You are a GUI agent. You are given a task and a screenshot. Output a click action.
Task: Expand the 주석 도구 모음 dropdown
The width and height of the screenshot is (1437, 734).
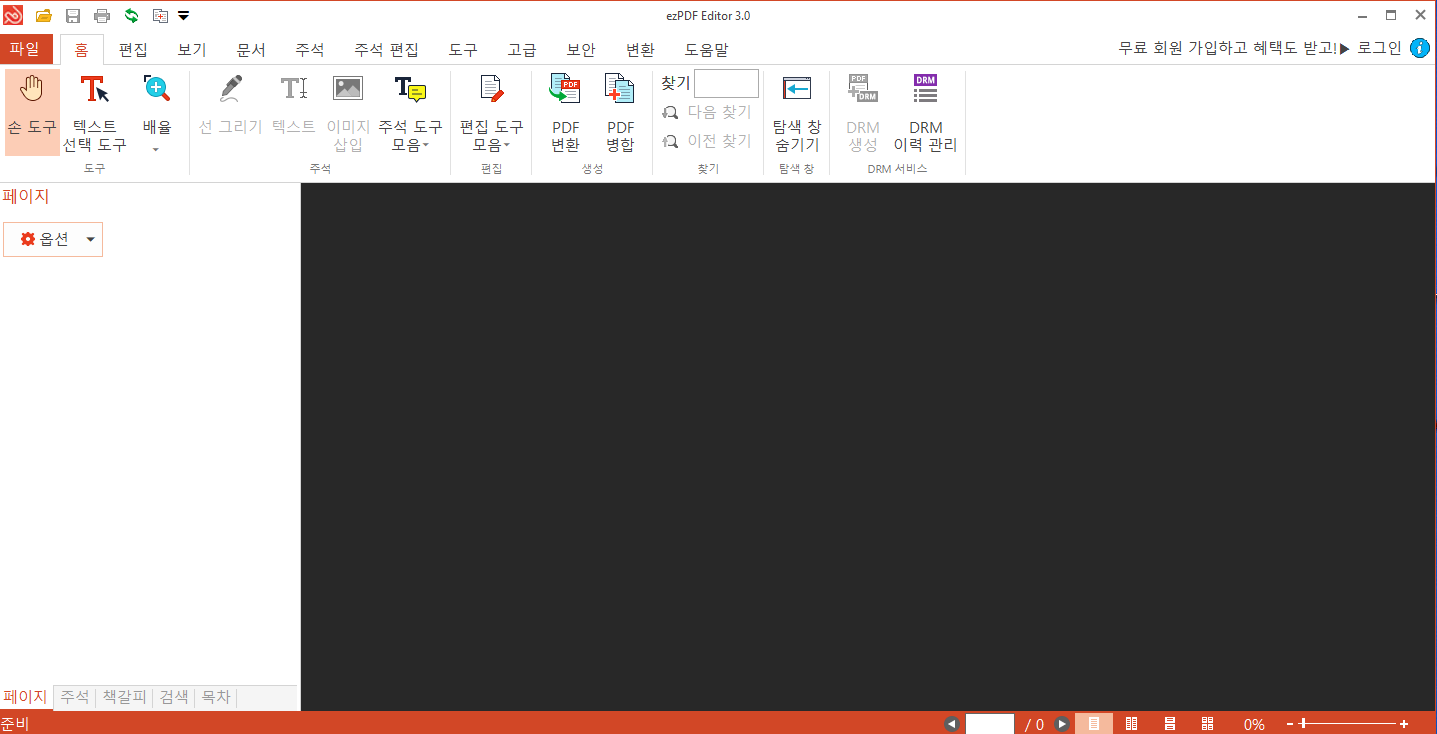[410, 112]
